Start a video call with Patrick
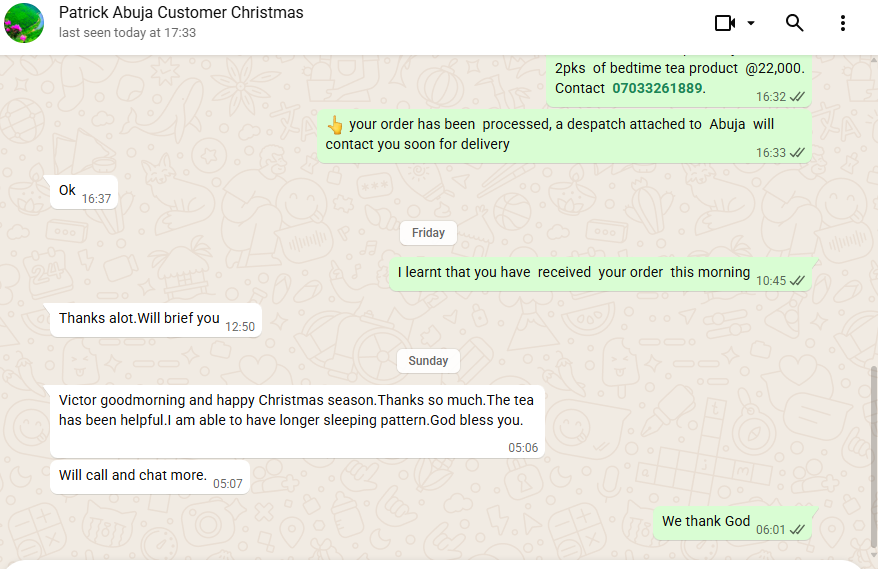 click(x=725, y=23)
